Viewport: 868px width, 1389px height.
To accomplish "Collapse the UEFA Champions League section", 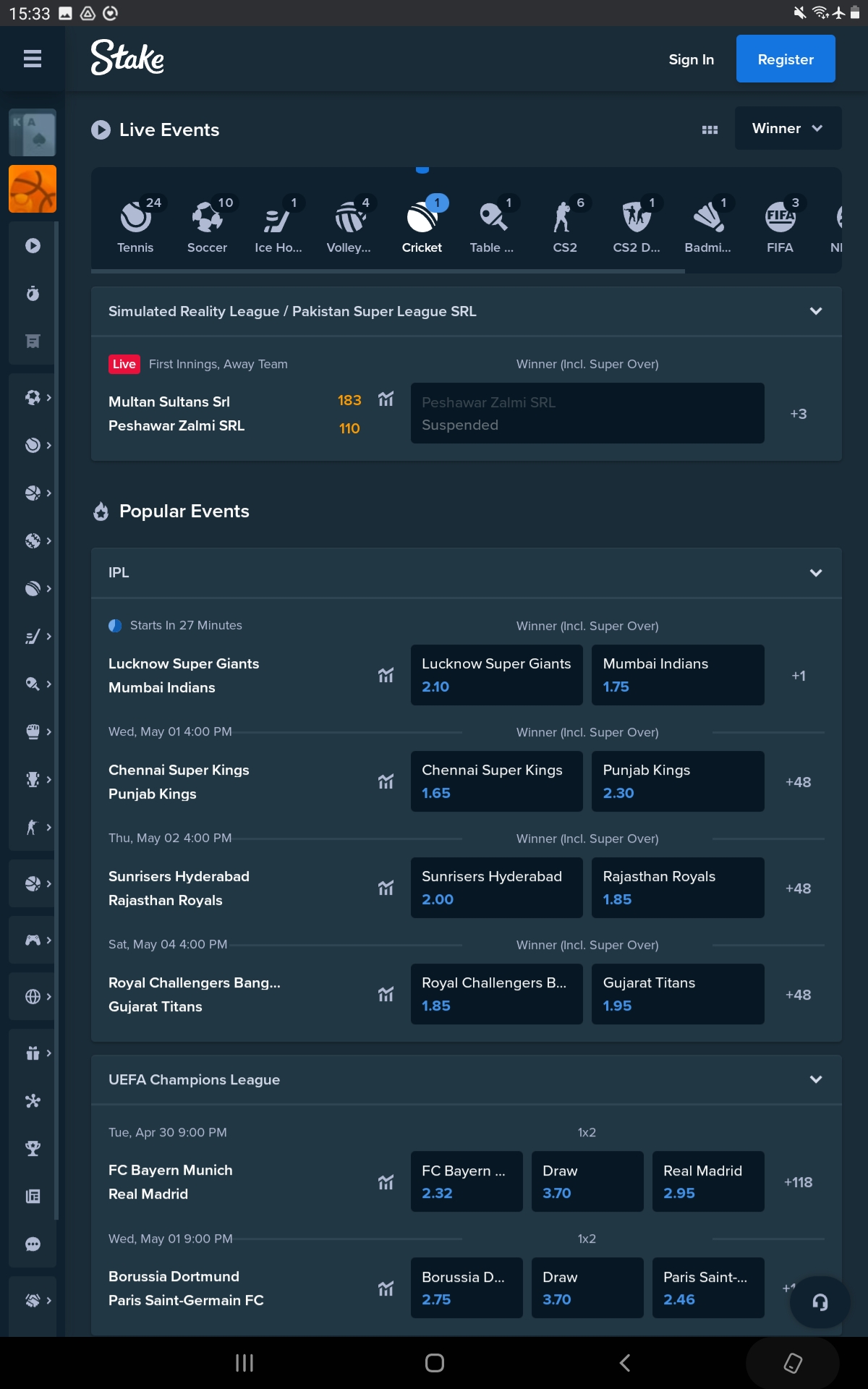I will (x=816, y=1079).
